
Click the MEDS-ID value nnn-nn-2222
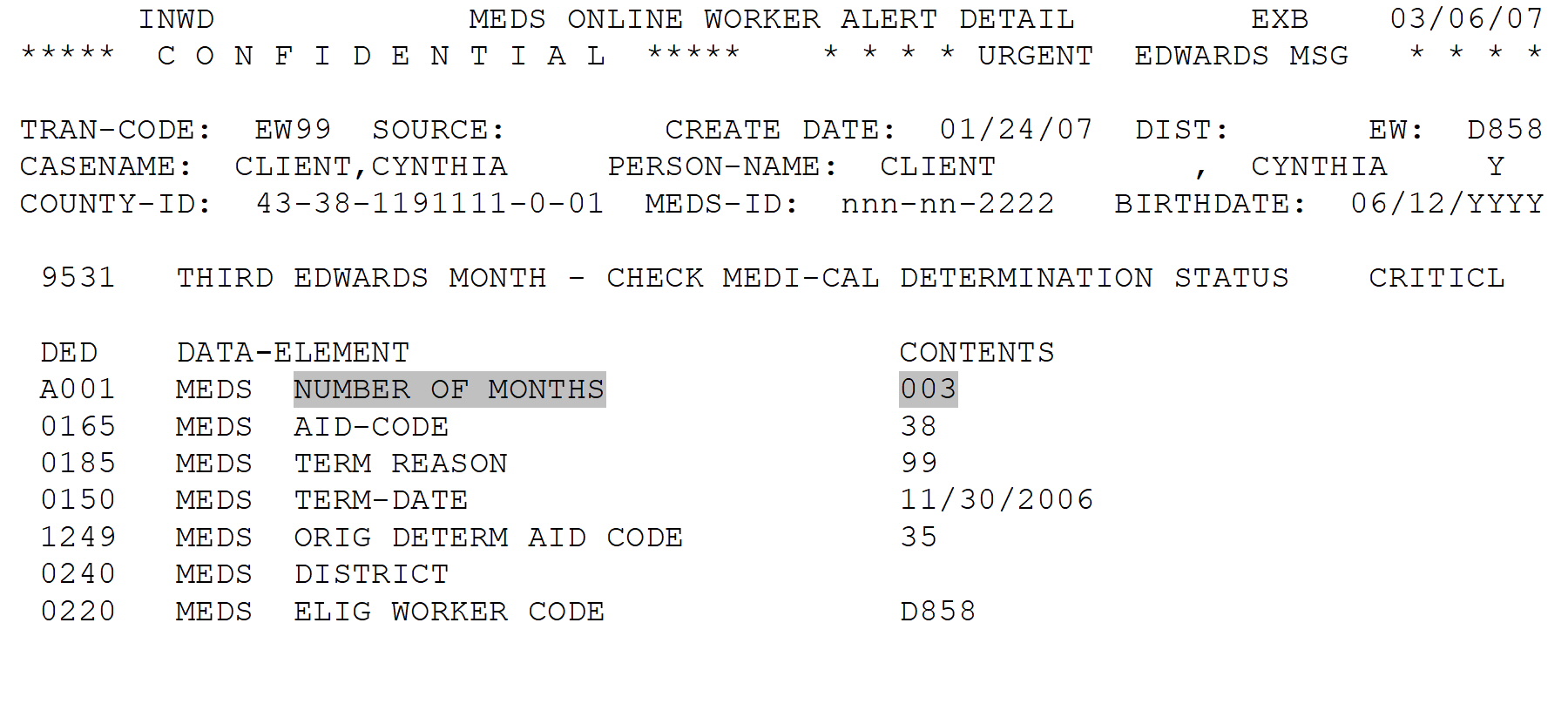point(948,204)
